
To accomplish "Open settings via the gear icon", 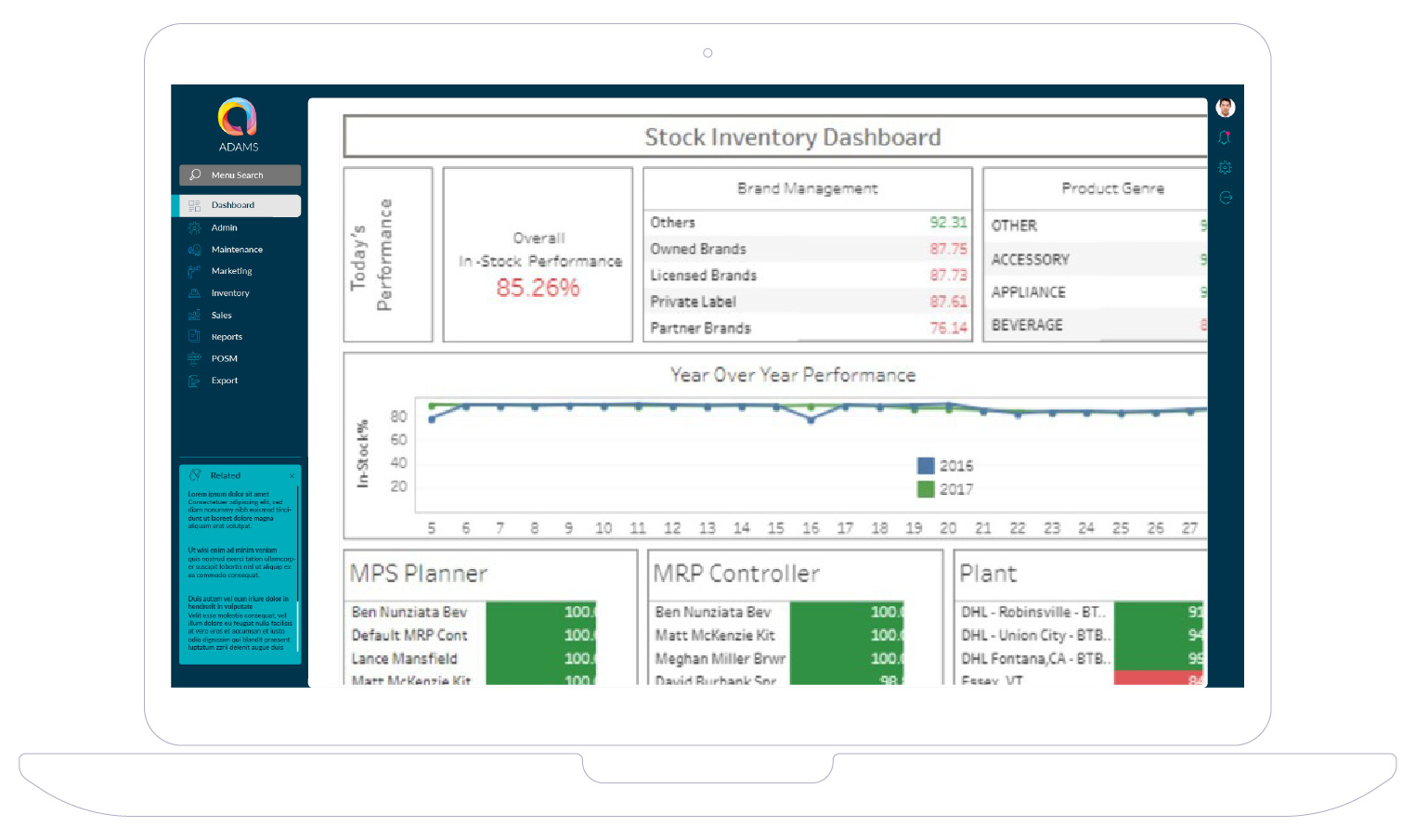I will (x=1225, y=168).
